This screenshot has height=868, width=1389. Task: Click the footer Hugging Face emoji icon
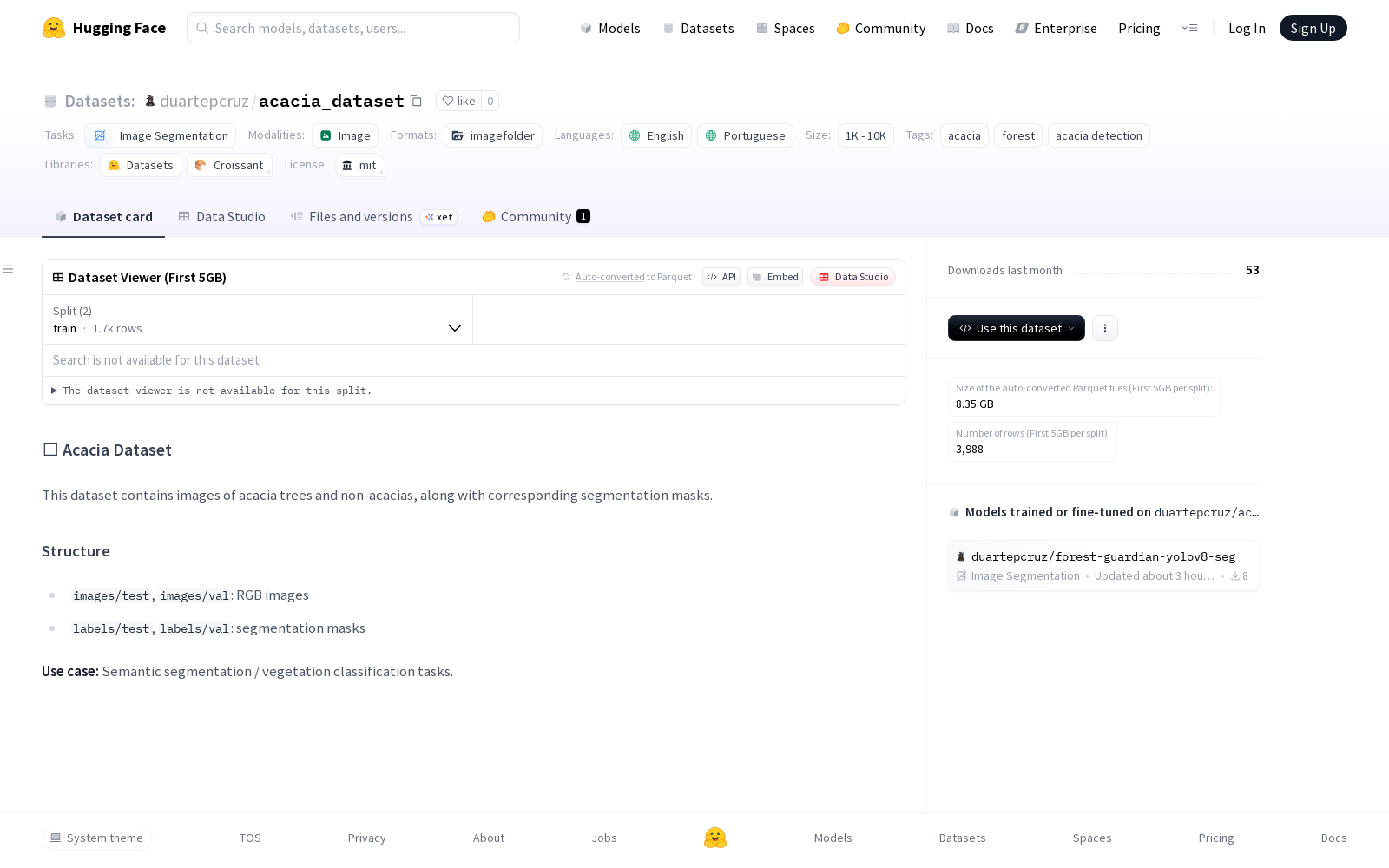pos(715,838)
